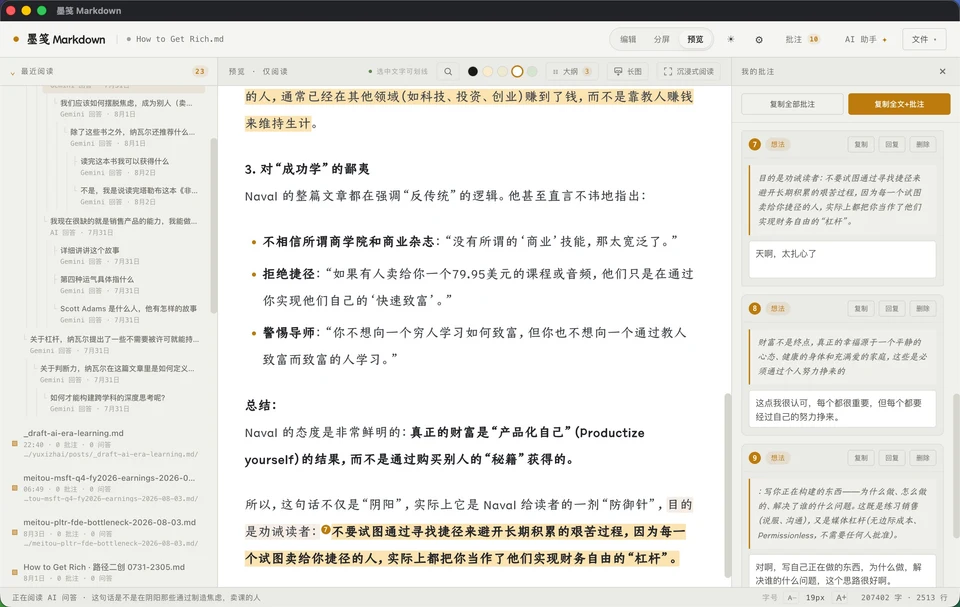The height and width of the screenshot is (607, 960).
Task: Select the black highlight color
Action: click(473, 72)
